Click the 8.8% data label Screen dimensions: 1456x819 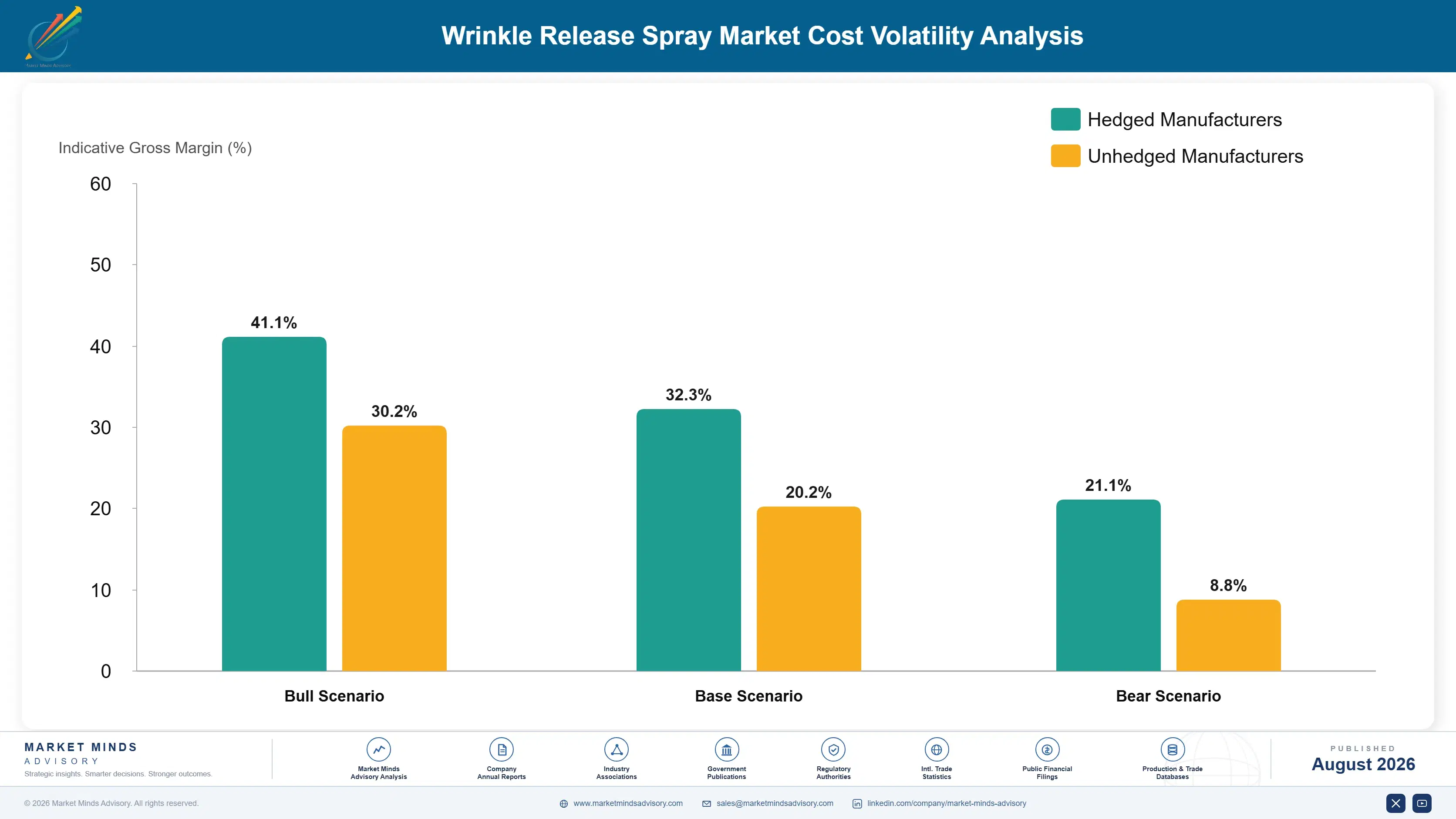click(1229, 586)
